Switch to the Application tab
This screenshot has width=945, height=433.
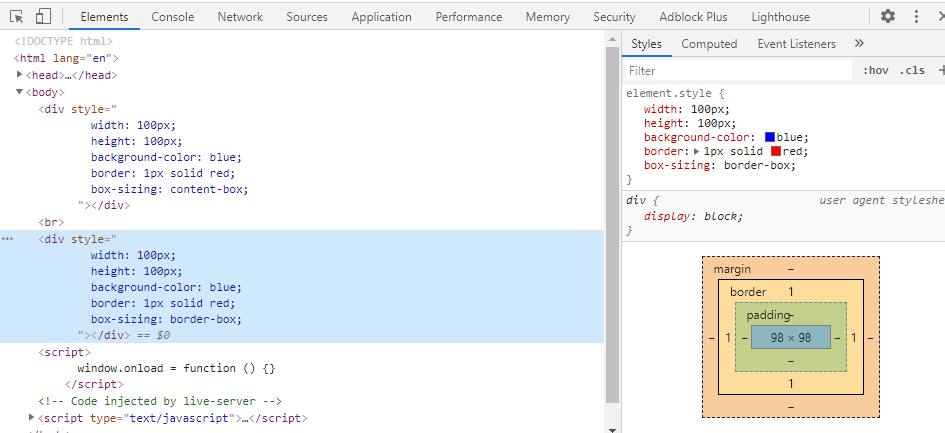(x=381, y=17)
